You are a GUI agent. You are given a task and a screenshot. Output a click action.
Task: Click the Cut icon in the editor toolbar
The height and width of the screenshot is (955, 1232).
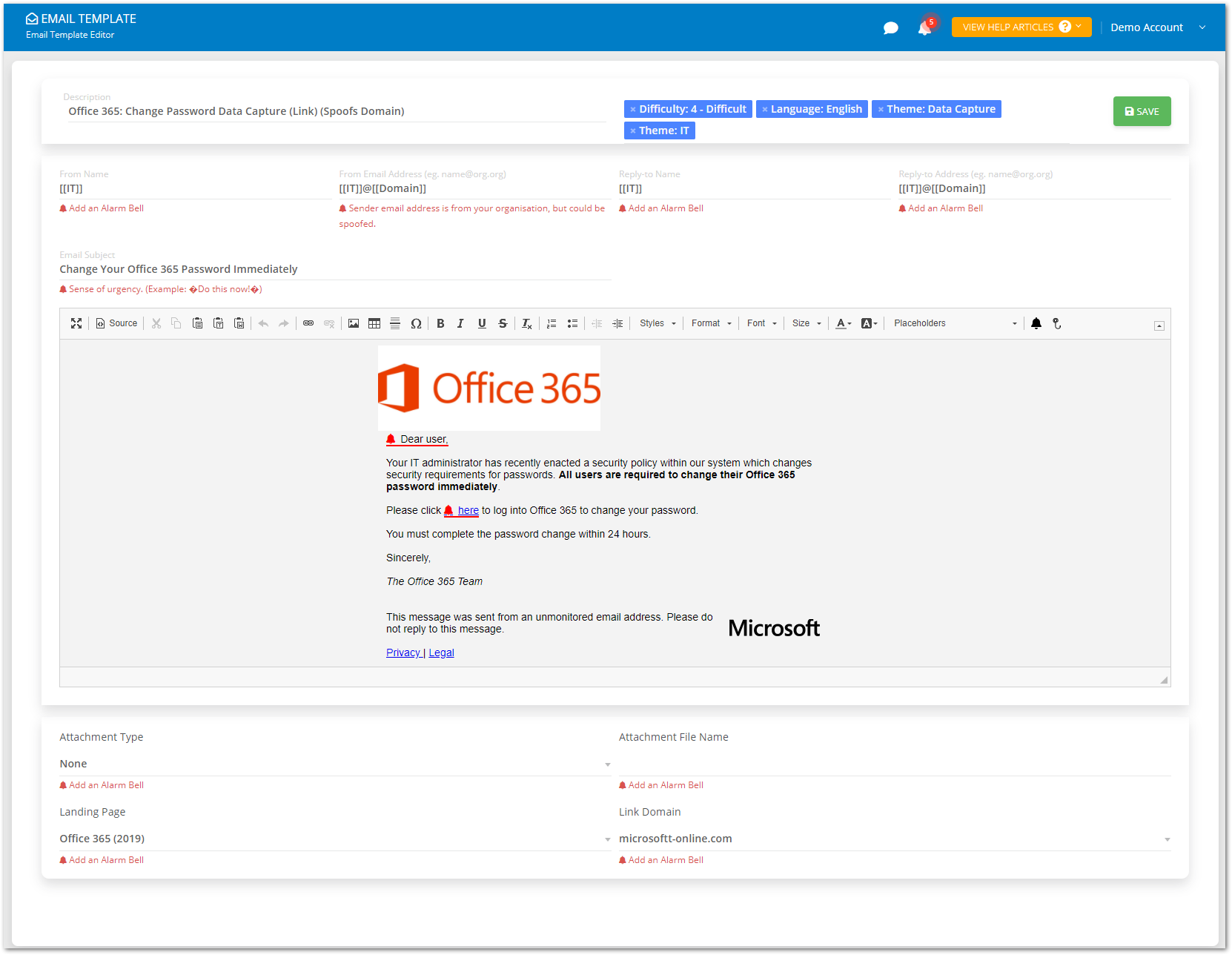point(156,323)
